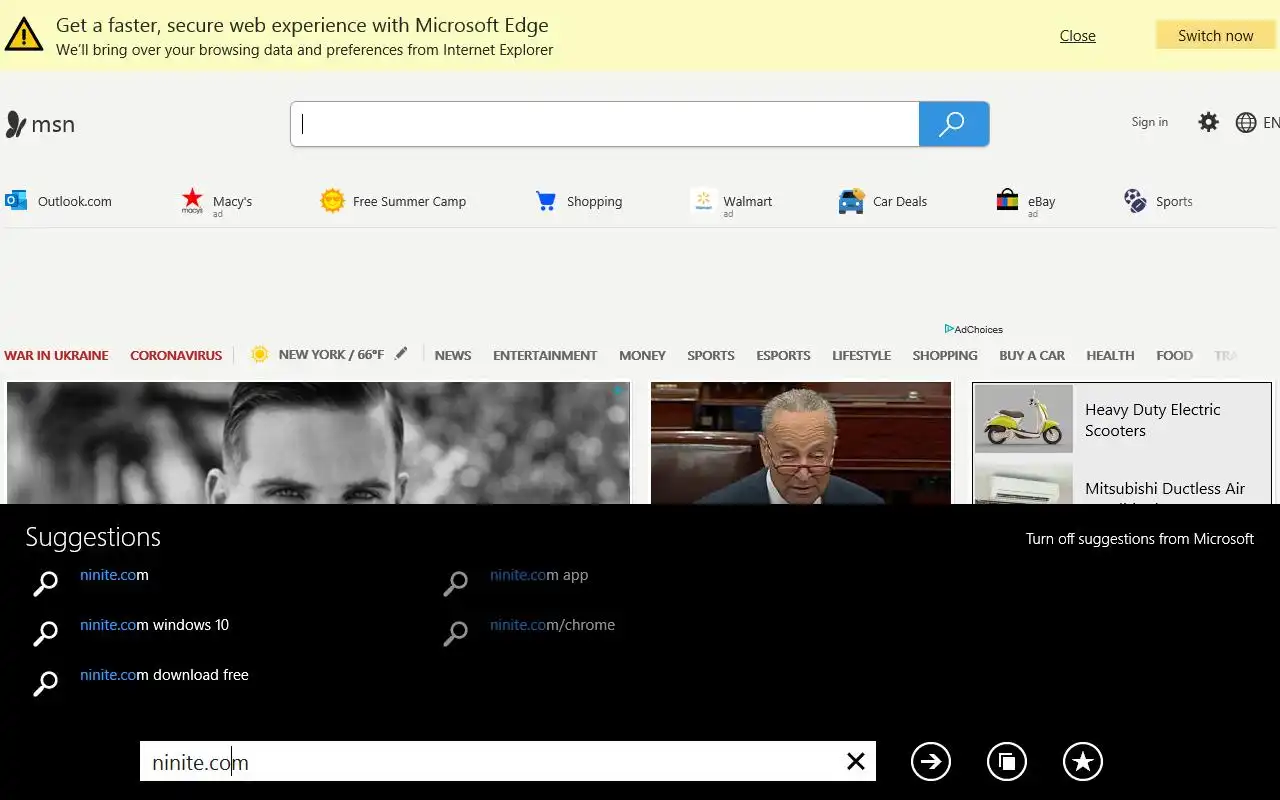Image resolution: width=1280 pixels, height=800 pixels.
Task: Open the HEALTH tab
Action: coord(1110,355)
